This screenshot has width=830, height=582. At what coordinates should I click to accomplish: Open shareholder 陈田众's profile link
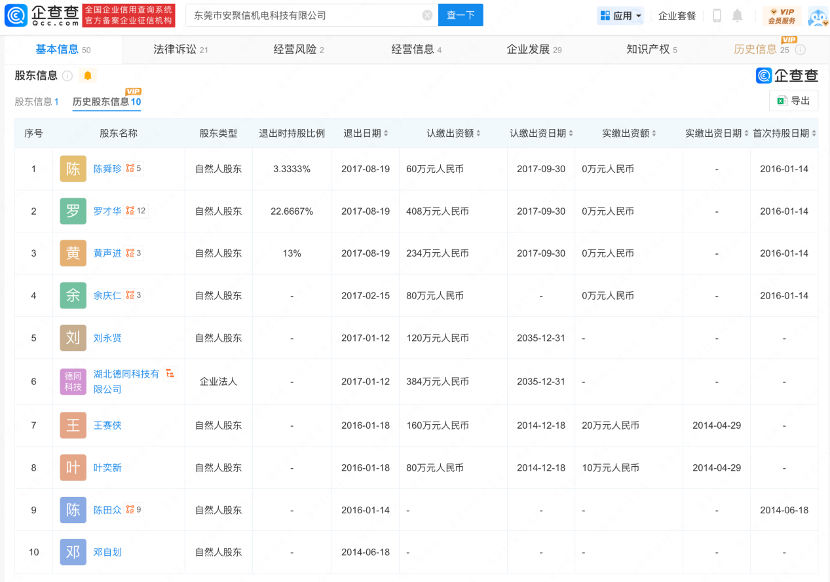pyautogui.click(x=107, y=509)
